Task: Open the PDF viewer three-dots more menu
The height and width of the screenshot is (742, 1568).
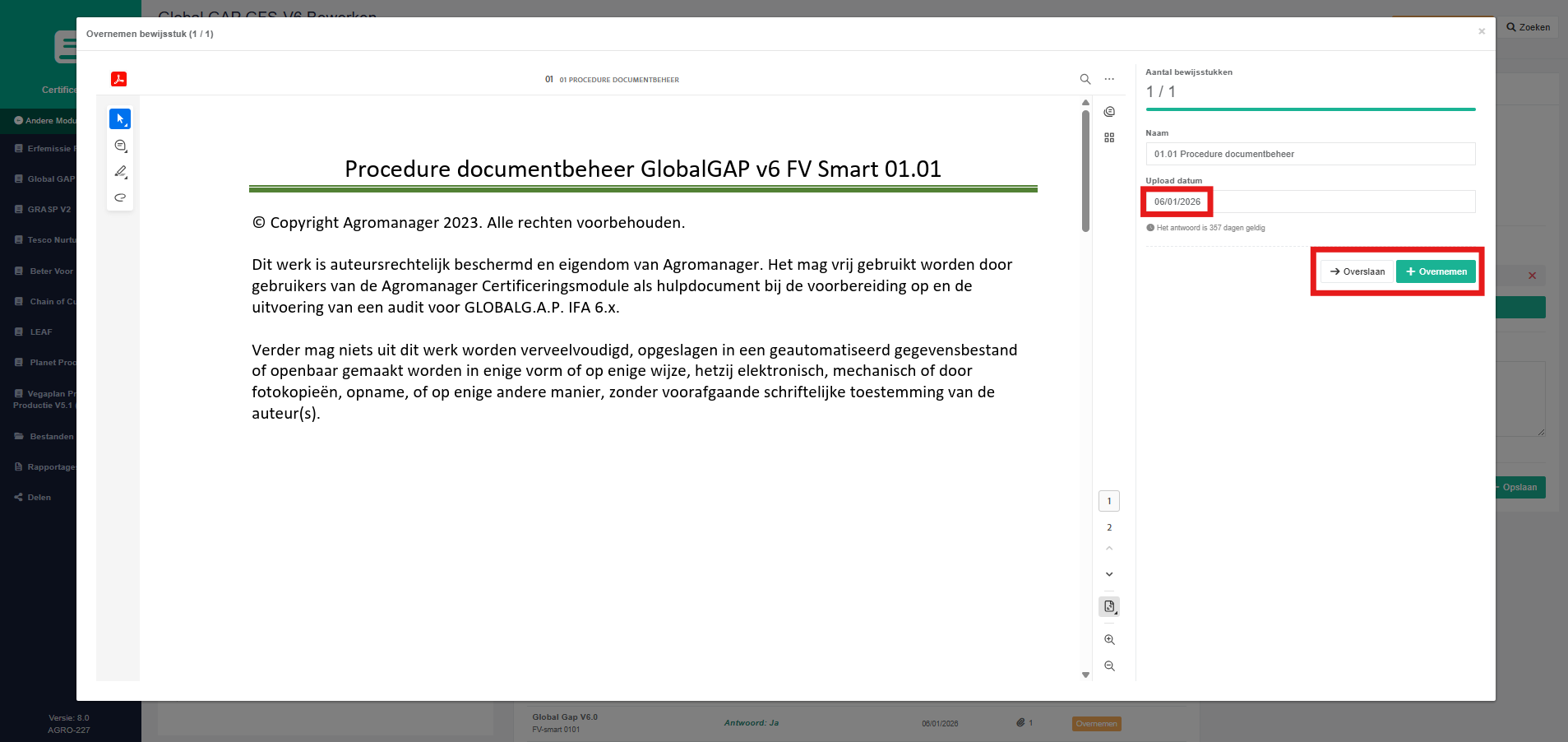Action: tap(1109, 79)
